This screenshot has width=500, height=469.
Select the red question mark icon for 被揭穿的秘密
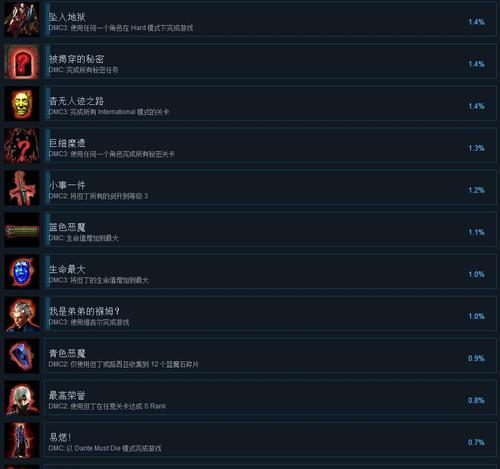click(22, 62)
